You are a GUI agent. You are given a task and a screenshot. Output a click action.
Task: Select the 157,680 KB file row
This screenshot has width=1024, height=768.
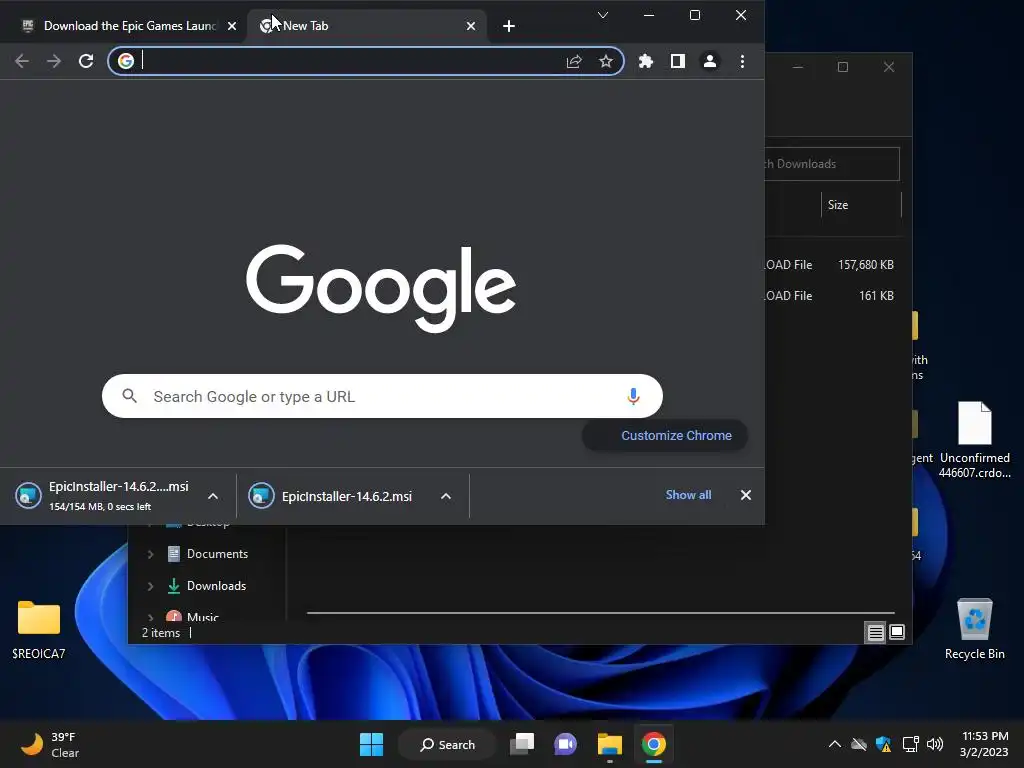pyautogui.click(x=831, y=264)
